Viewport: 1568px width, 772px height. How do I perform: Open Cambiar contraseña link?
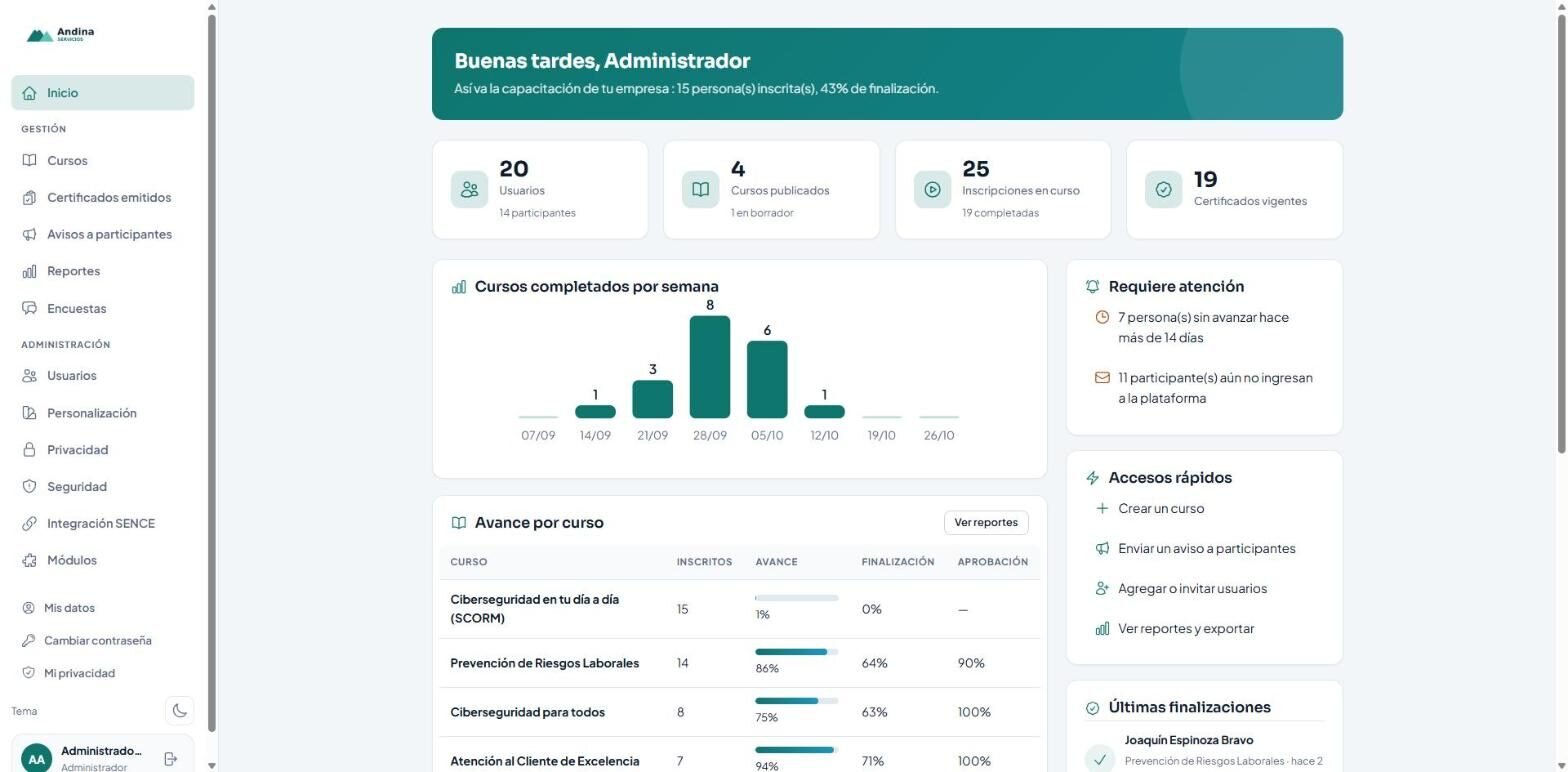tap(103, 640)
